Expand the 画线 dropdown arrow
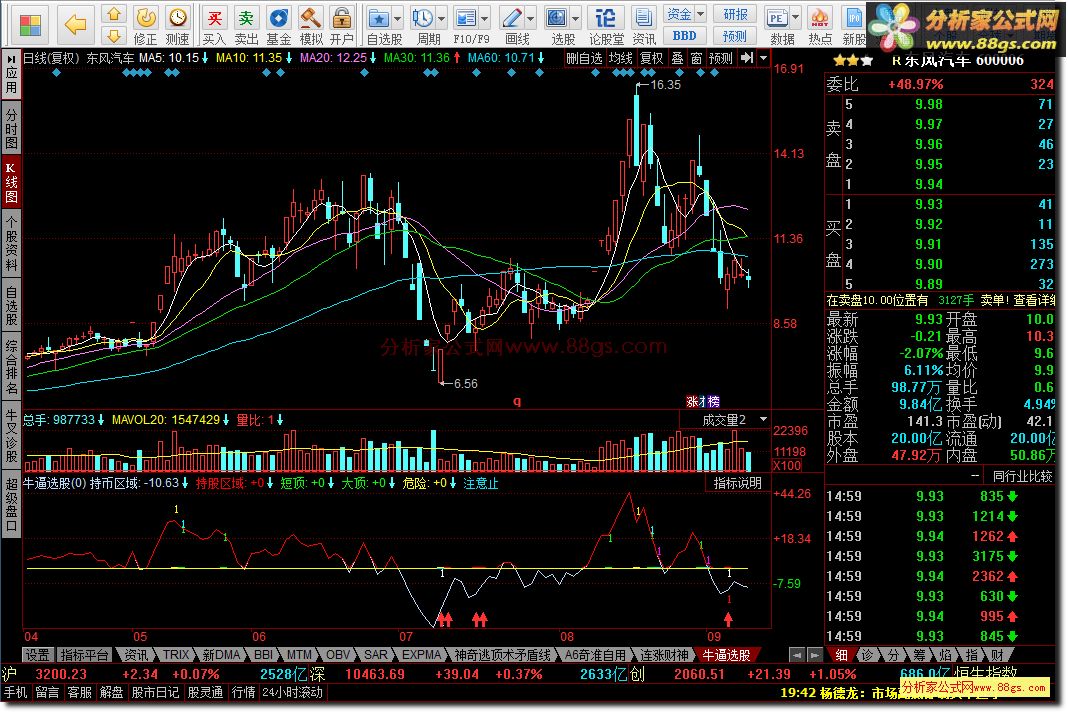 pos(530,19)
